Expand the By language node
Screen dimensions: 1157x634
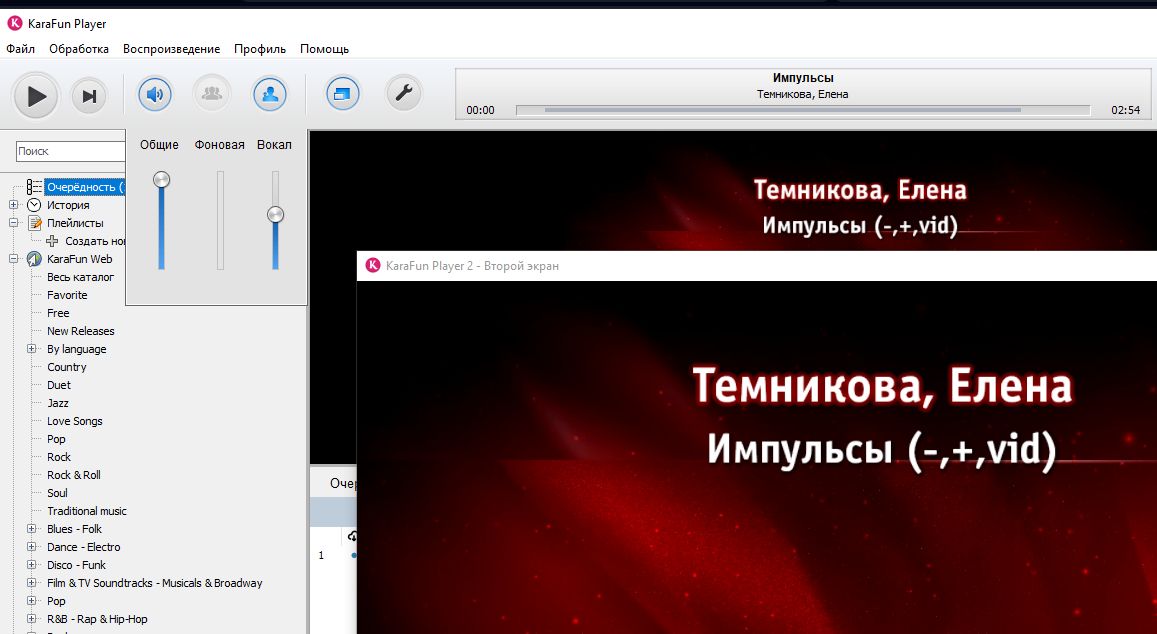click(x=32, y=349)
